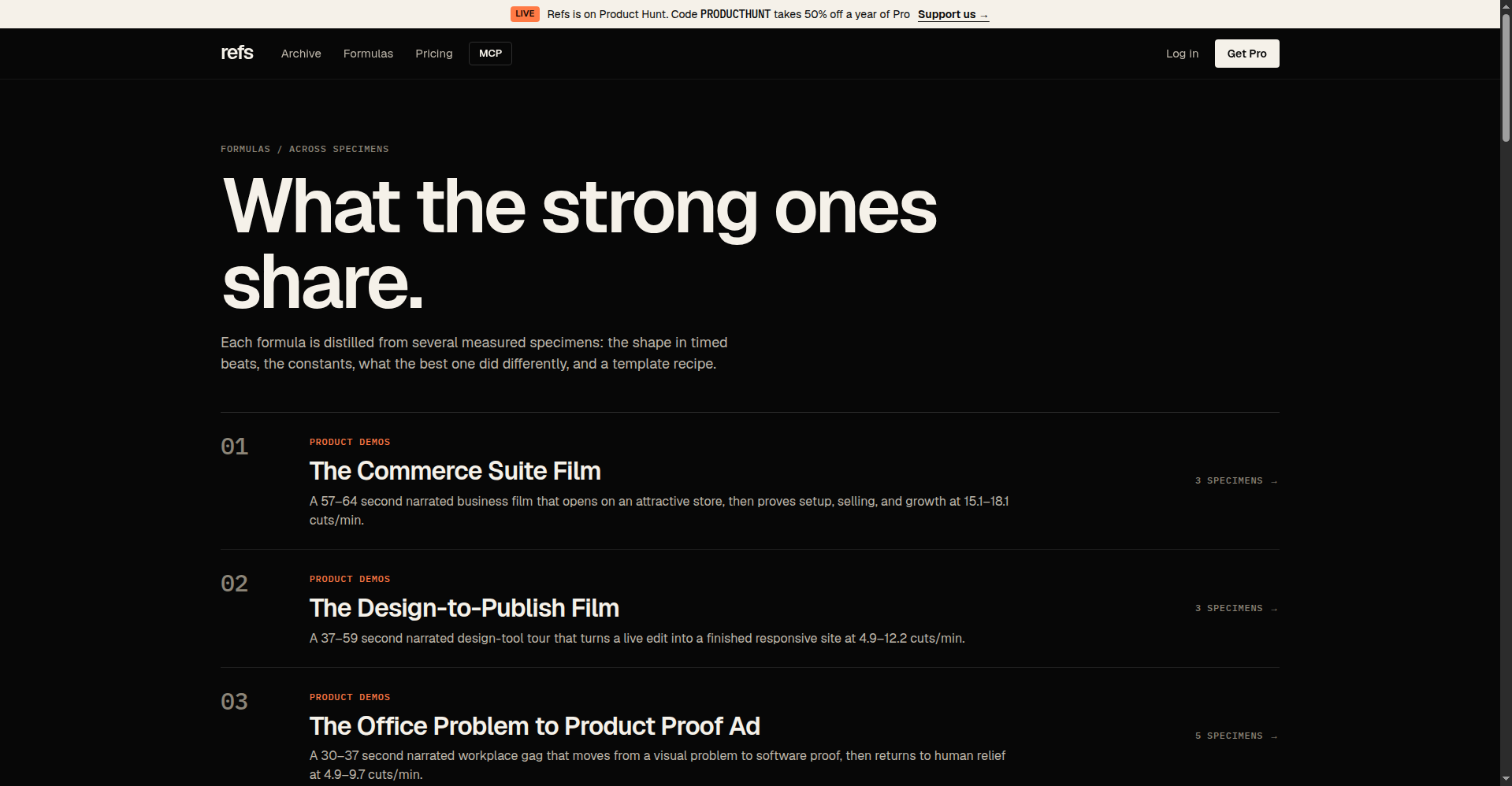
Task: Click the Log in link
Action: [1182, 54]
